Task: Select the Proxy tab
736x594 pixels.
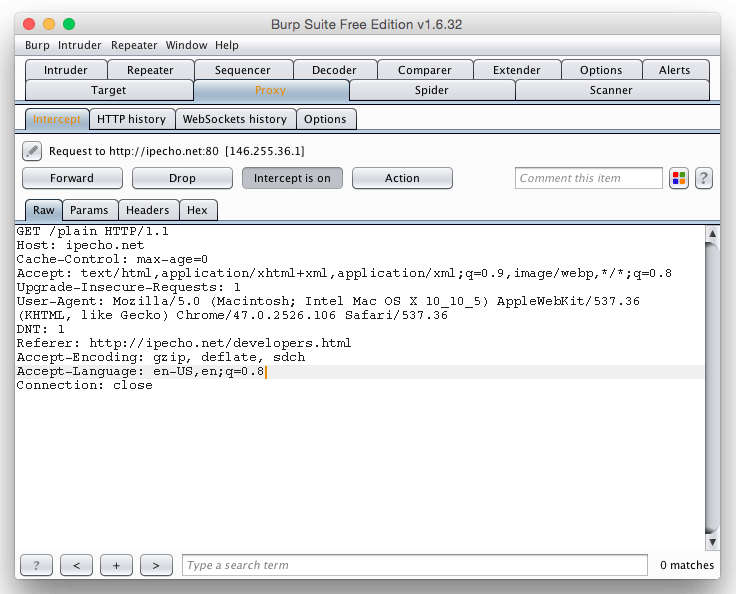Action: click(x=270, y=90)
